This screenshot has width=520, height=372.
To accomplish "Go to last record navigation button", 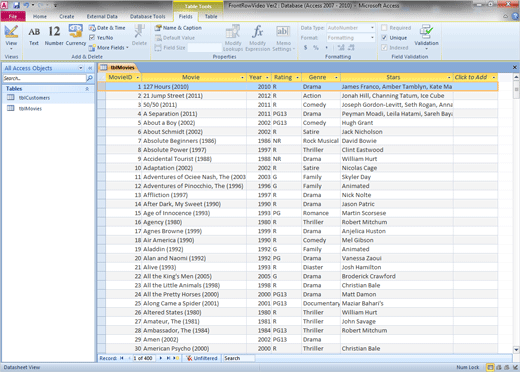I will pyautogui.click(x=168, y=358).
